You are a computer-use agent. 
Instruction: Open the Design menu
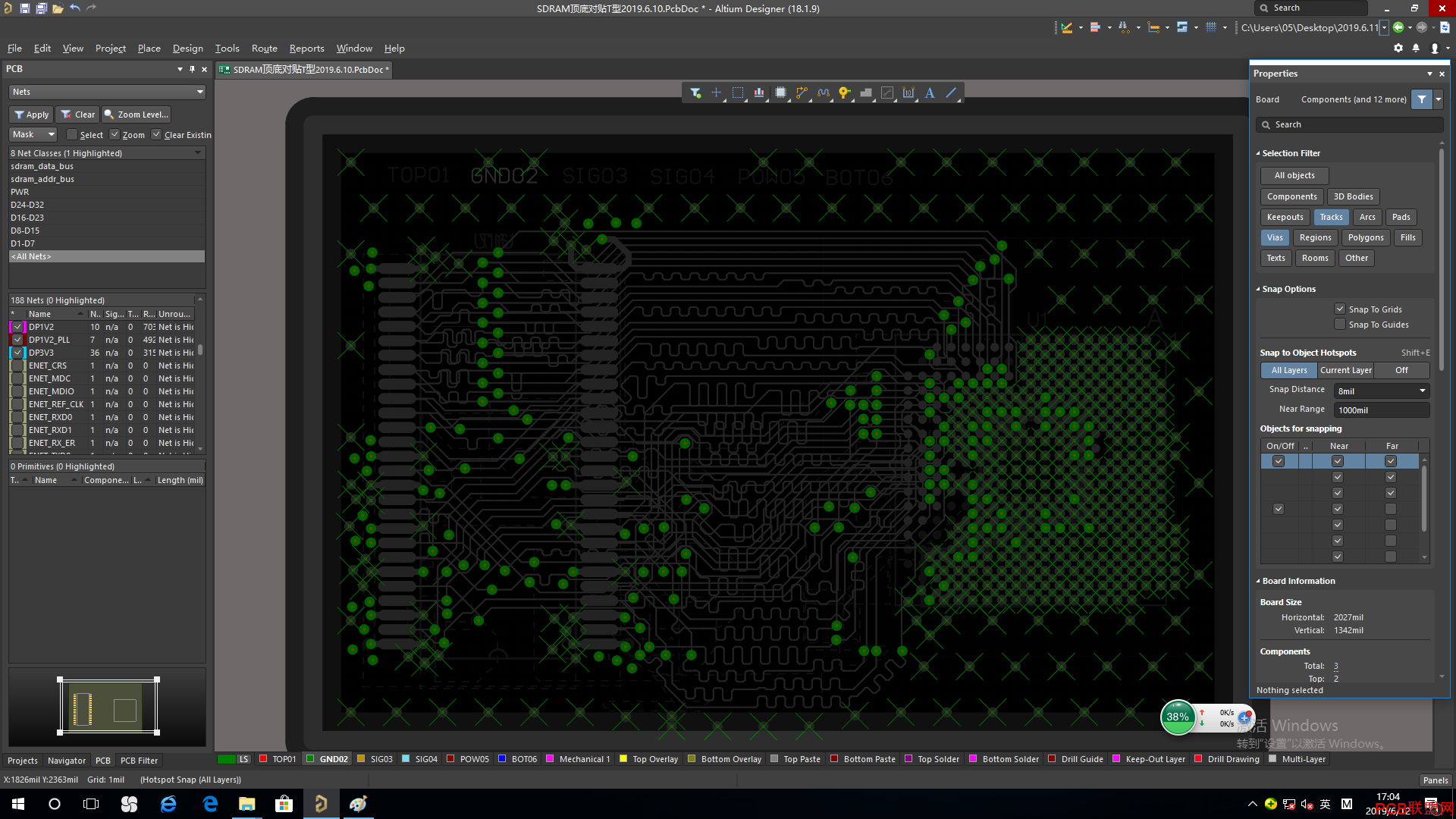pyautogui.click(x=187, y=48)
